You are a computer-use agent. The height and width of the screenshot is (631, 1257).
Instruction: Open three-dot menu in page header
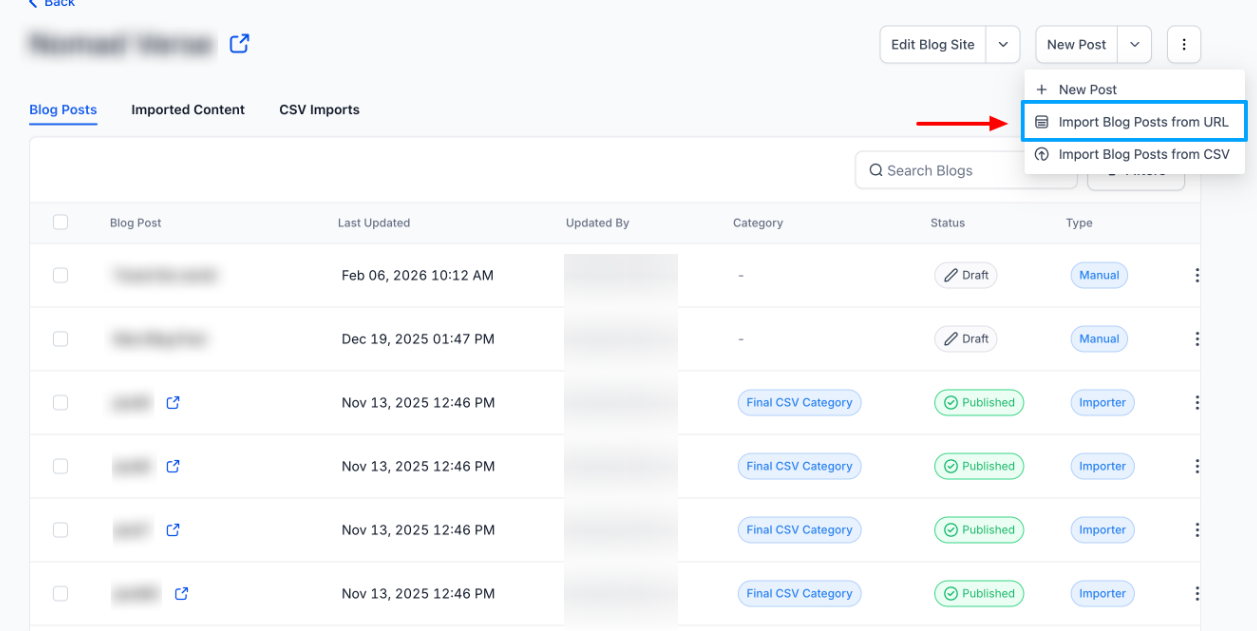(x=1183, y=45)
